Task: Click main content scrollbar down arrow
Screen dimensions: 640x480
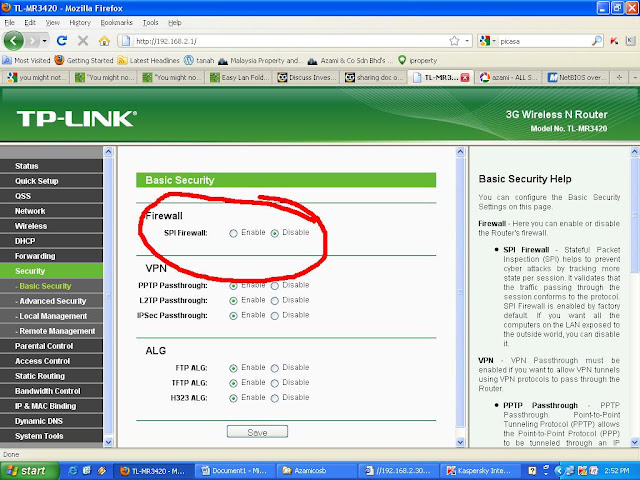Action: [460, 442]
